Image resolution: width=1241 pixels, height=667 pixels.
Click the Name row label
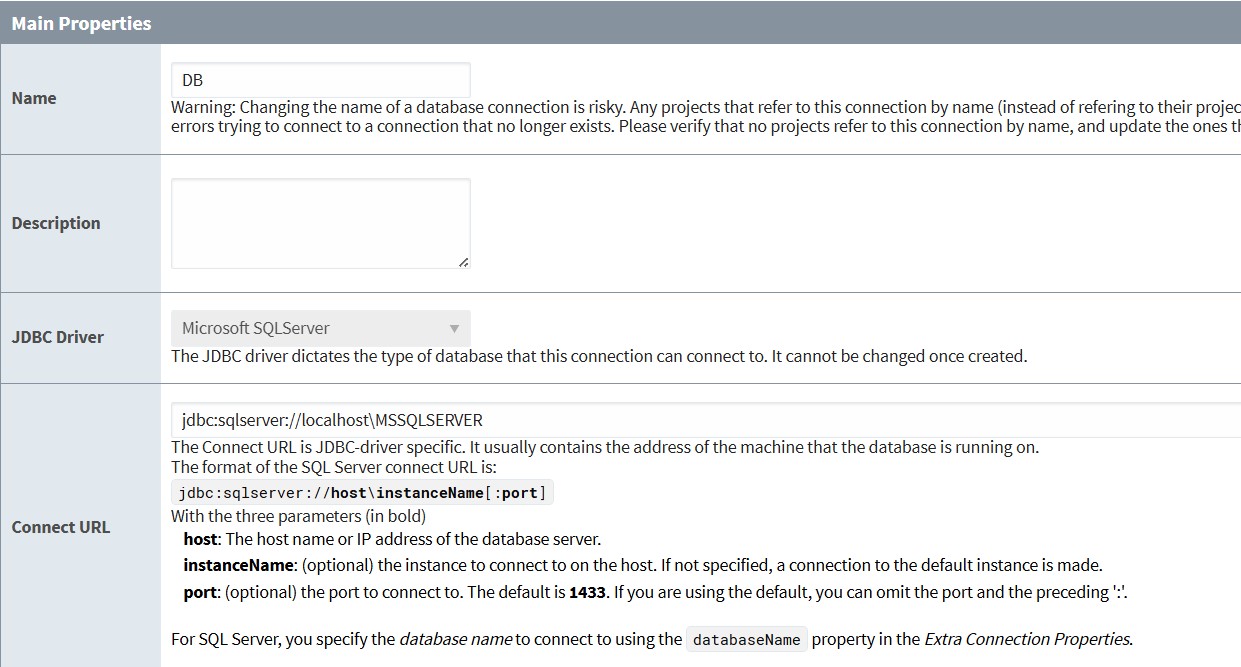pos(34,98)
